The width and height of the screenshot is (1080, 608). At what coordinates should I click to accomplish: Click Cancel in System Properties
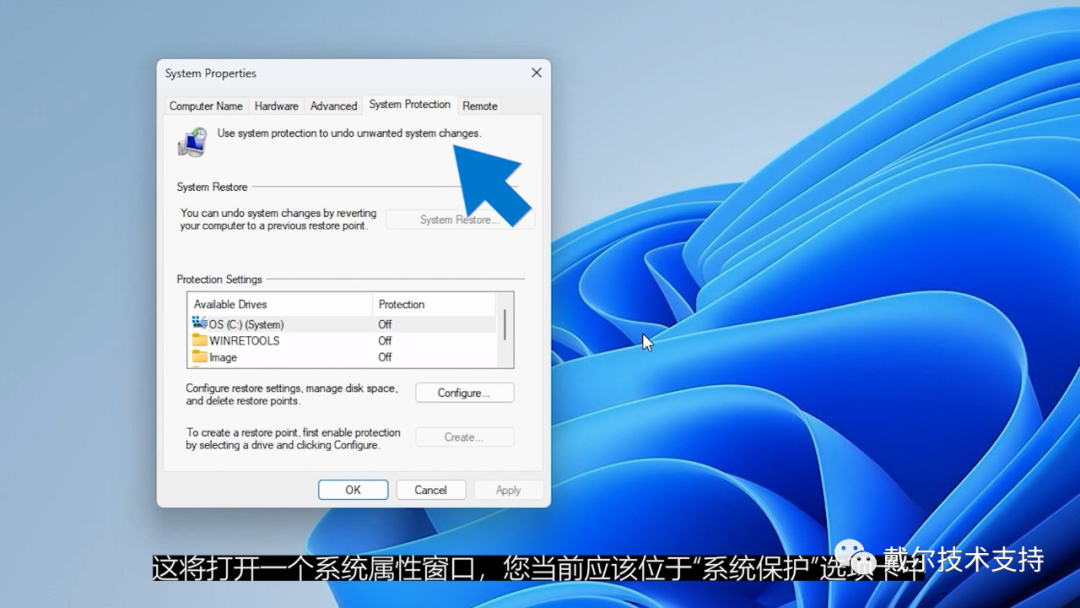(x=430, y=490)
